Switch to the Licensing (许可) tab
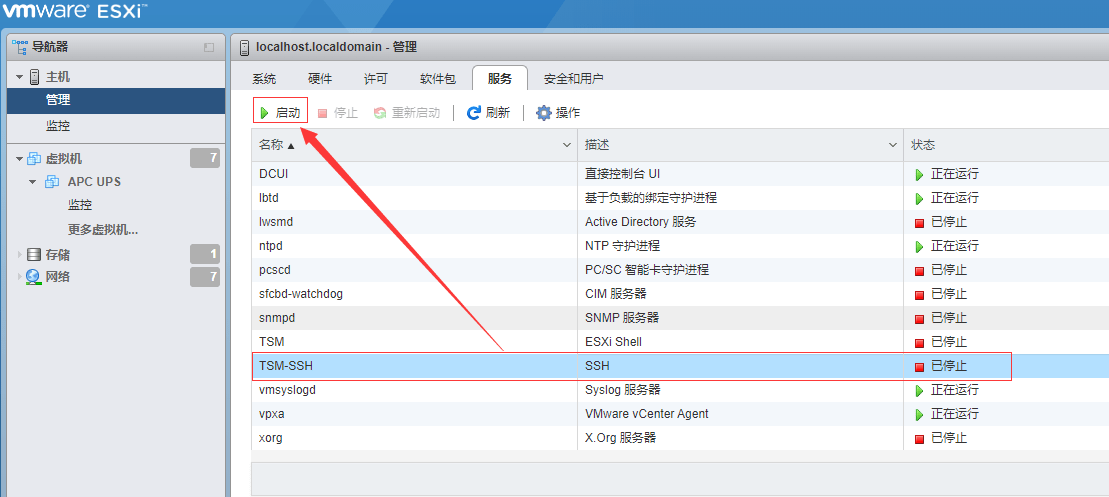The height and width of the screenshot is (497, 1109). pos(376,78)
